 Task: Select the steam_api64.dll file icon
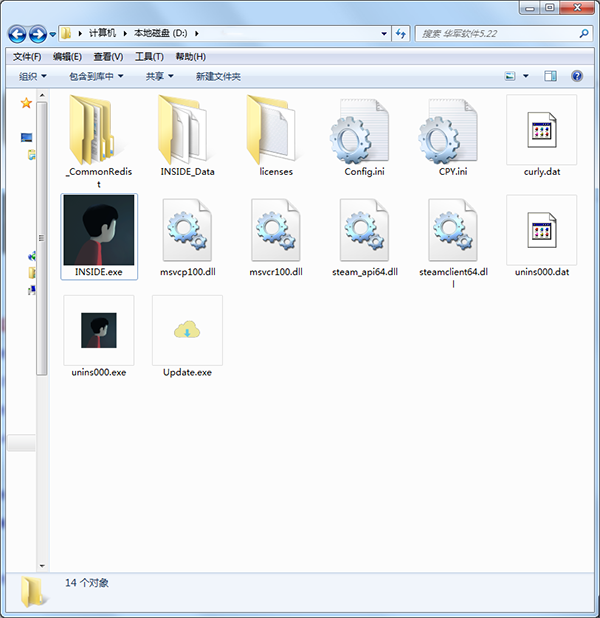point(364,230)
